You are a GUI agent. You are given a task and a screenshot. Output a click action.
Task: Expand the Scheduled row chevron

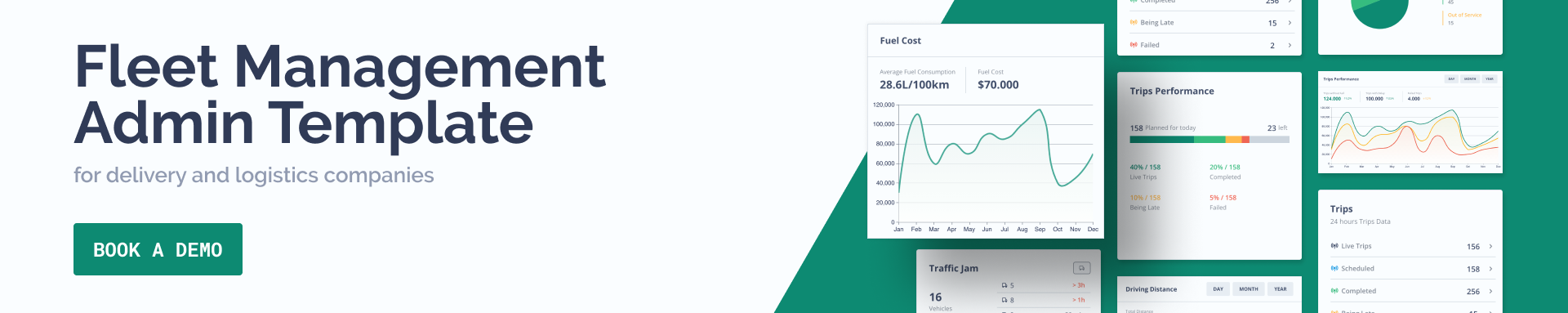(x=1490, y=268)
